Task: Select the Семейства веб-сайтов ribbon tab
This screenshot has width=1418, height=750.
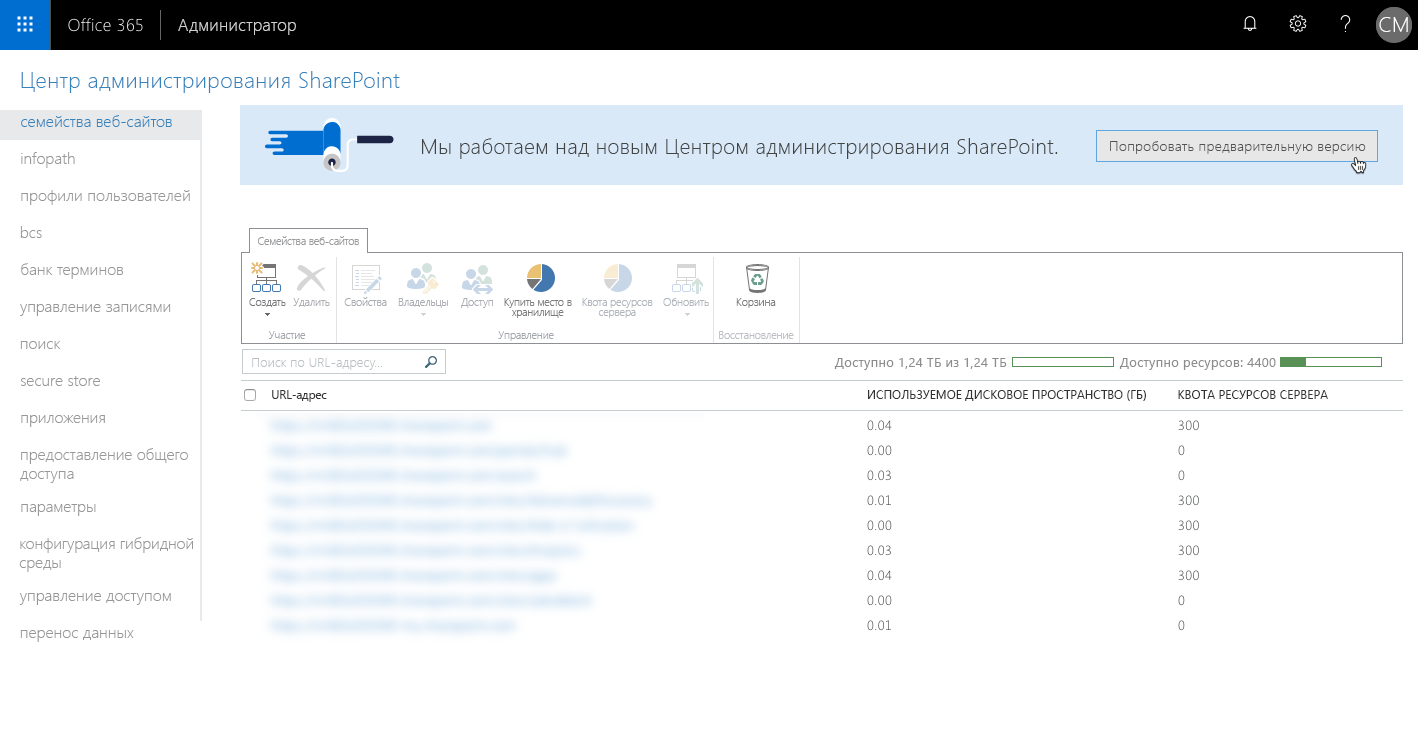Action: tap(310, 241)
